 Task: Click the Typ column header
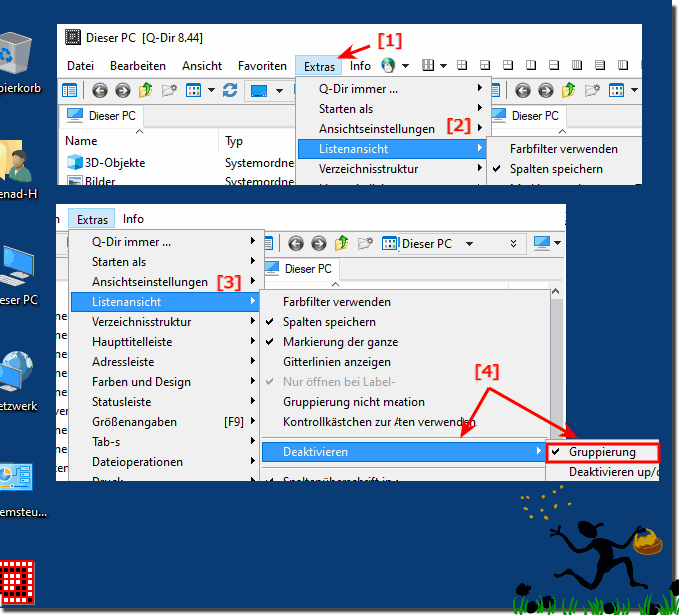tap(234, 141)
